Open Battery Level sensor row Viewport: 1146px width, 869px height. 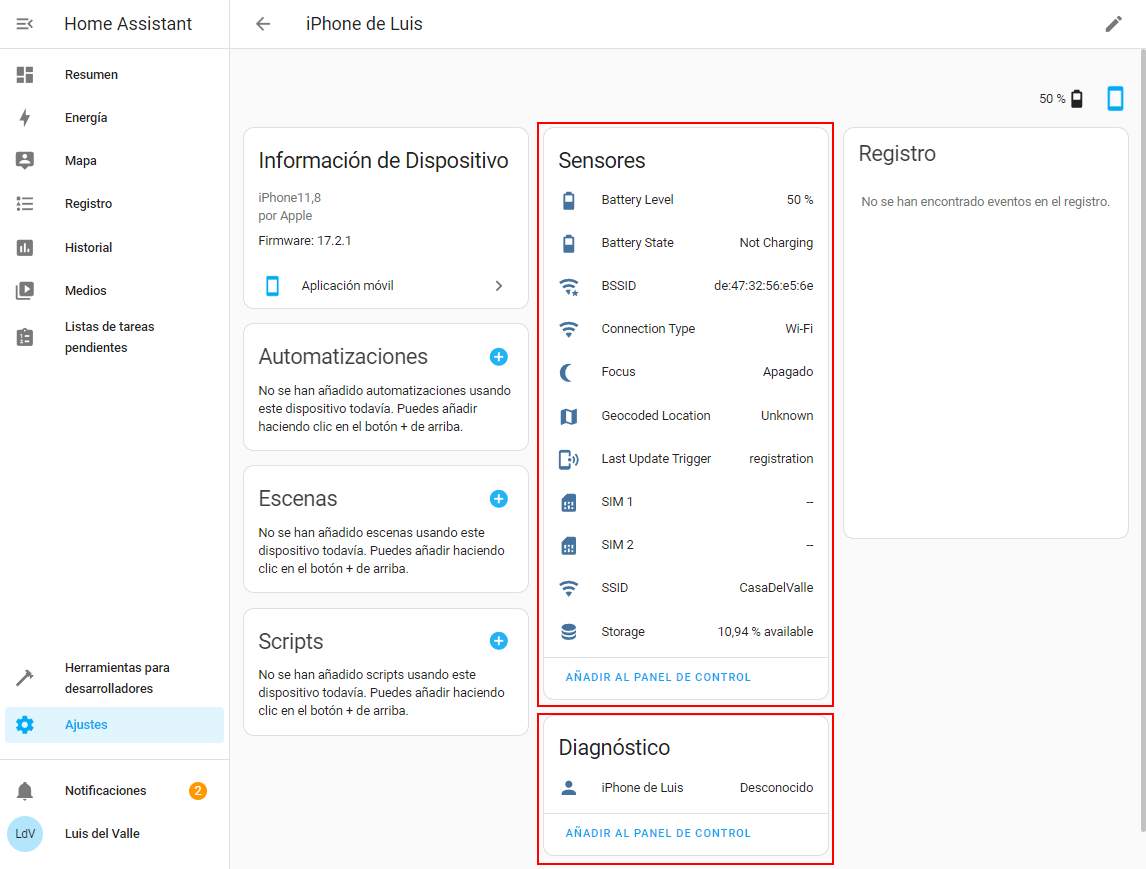click(x=686, y=200)
